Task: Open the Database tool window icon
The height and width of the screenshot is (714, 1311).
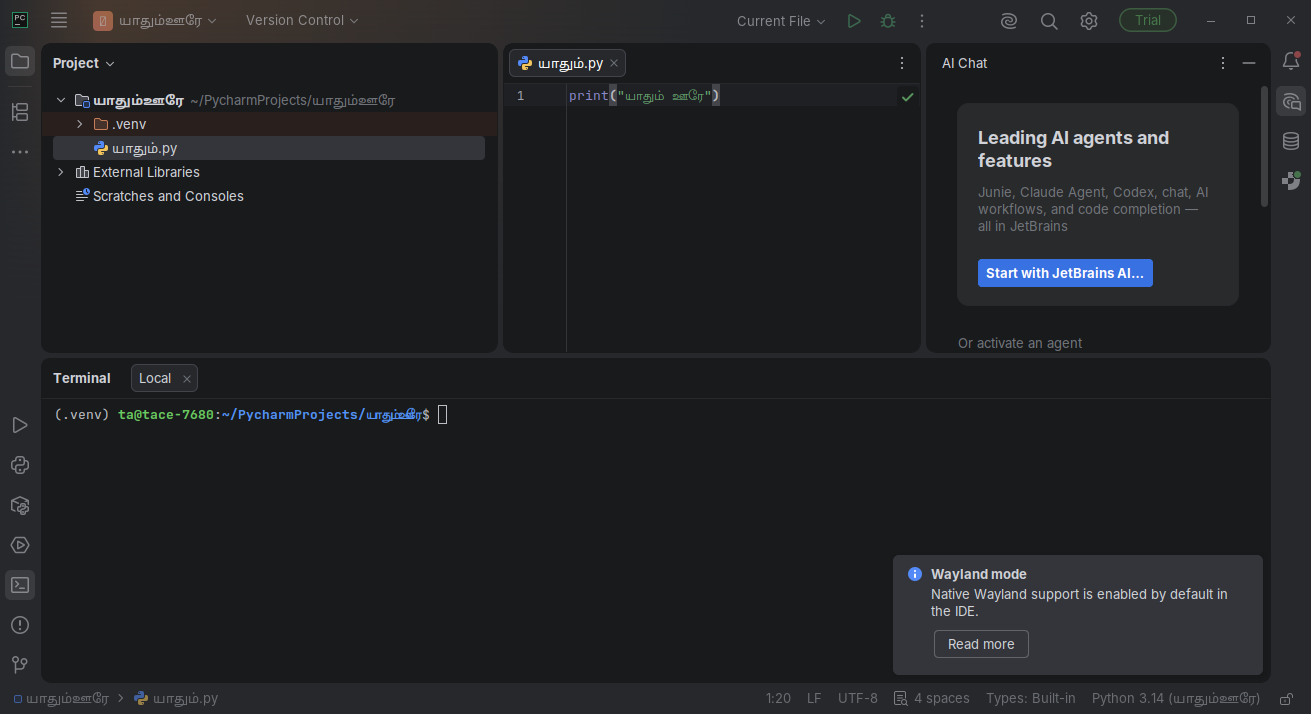Action: point(1291,141)
